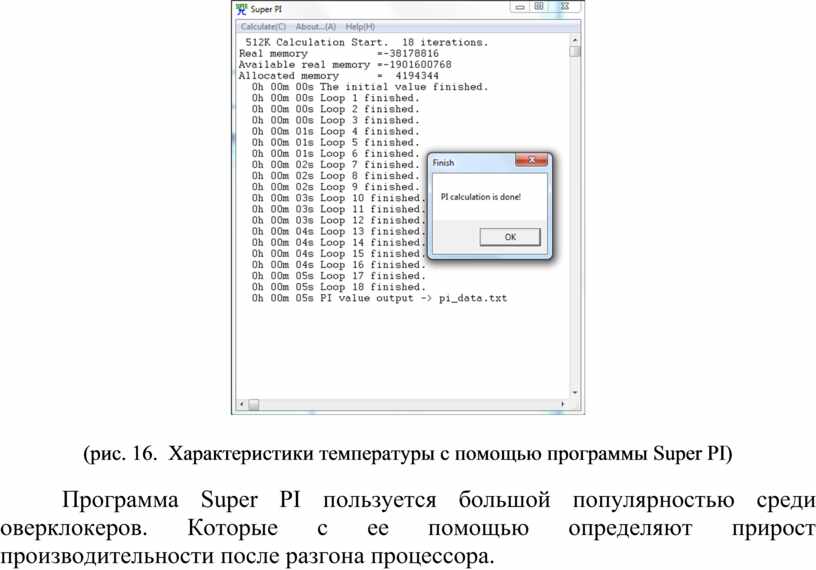Maximize the Super PI window
This screenshot has height=570, width=816.
coord(539,7)
